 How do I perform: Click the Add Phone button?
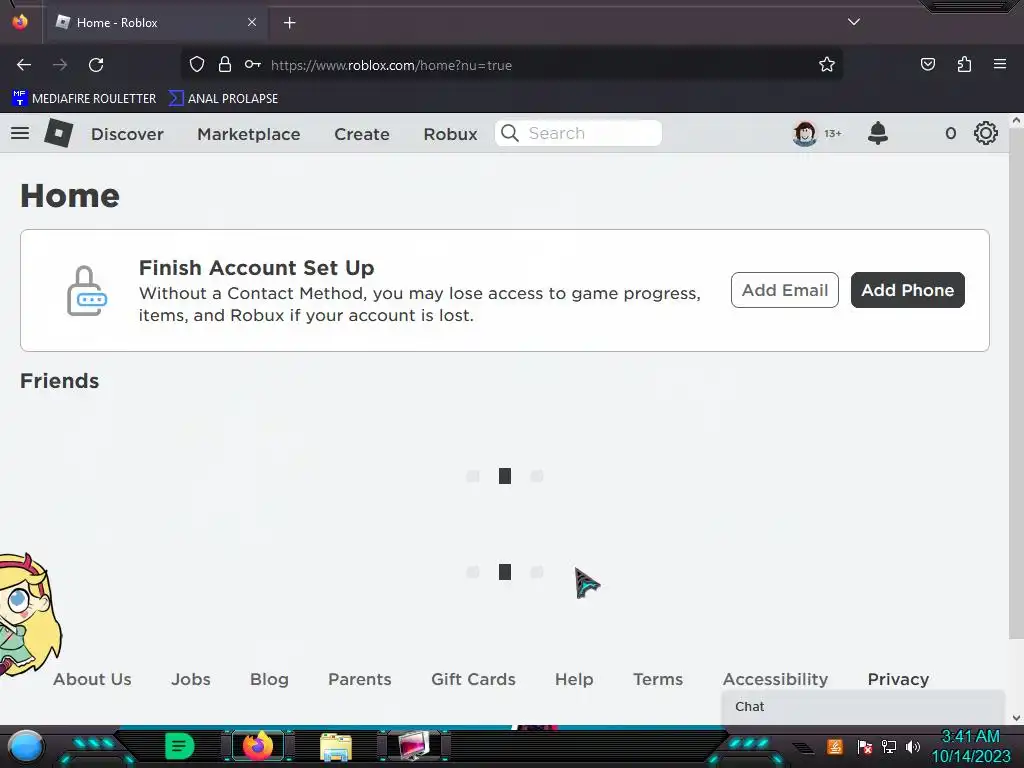[907, 290]
